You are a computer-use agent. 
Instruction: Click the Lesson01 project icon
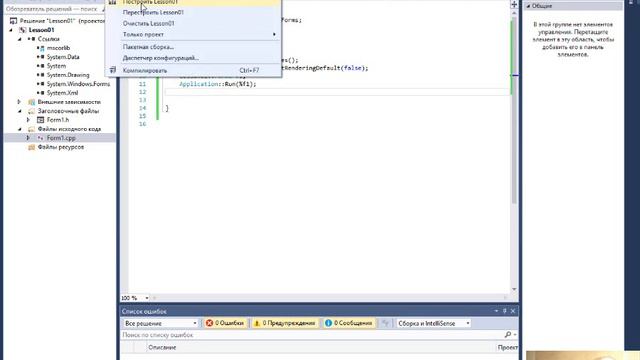(x=23, y=30)
